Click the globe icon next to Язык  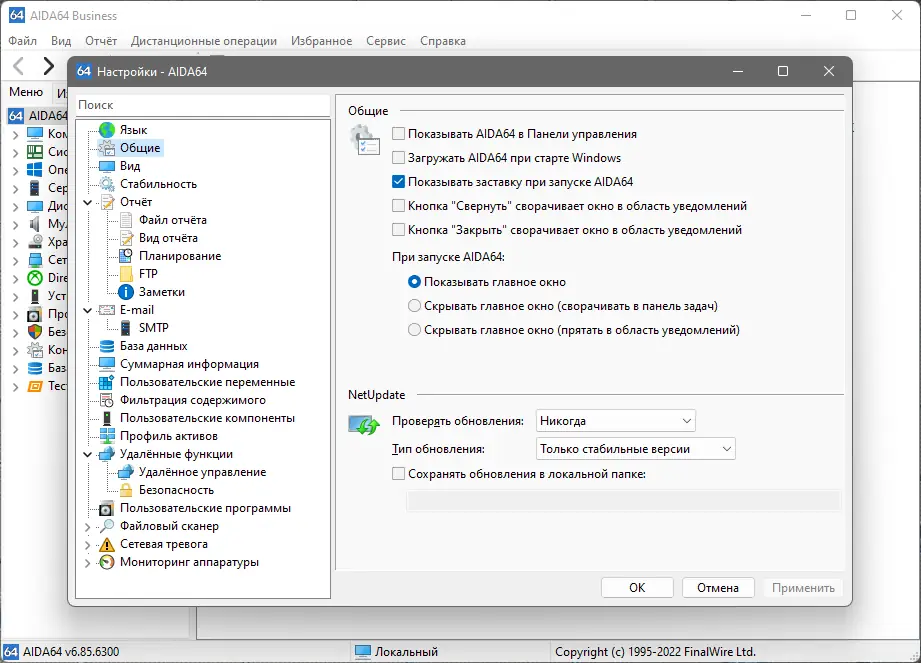tap(107, 130)
